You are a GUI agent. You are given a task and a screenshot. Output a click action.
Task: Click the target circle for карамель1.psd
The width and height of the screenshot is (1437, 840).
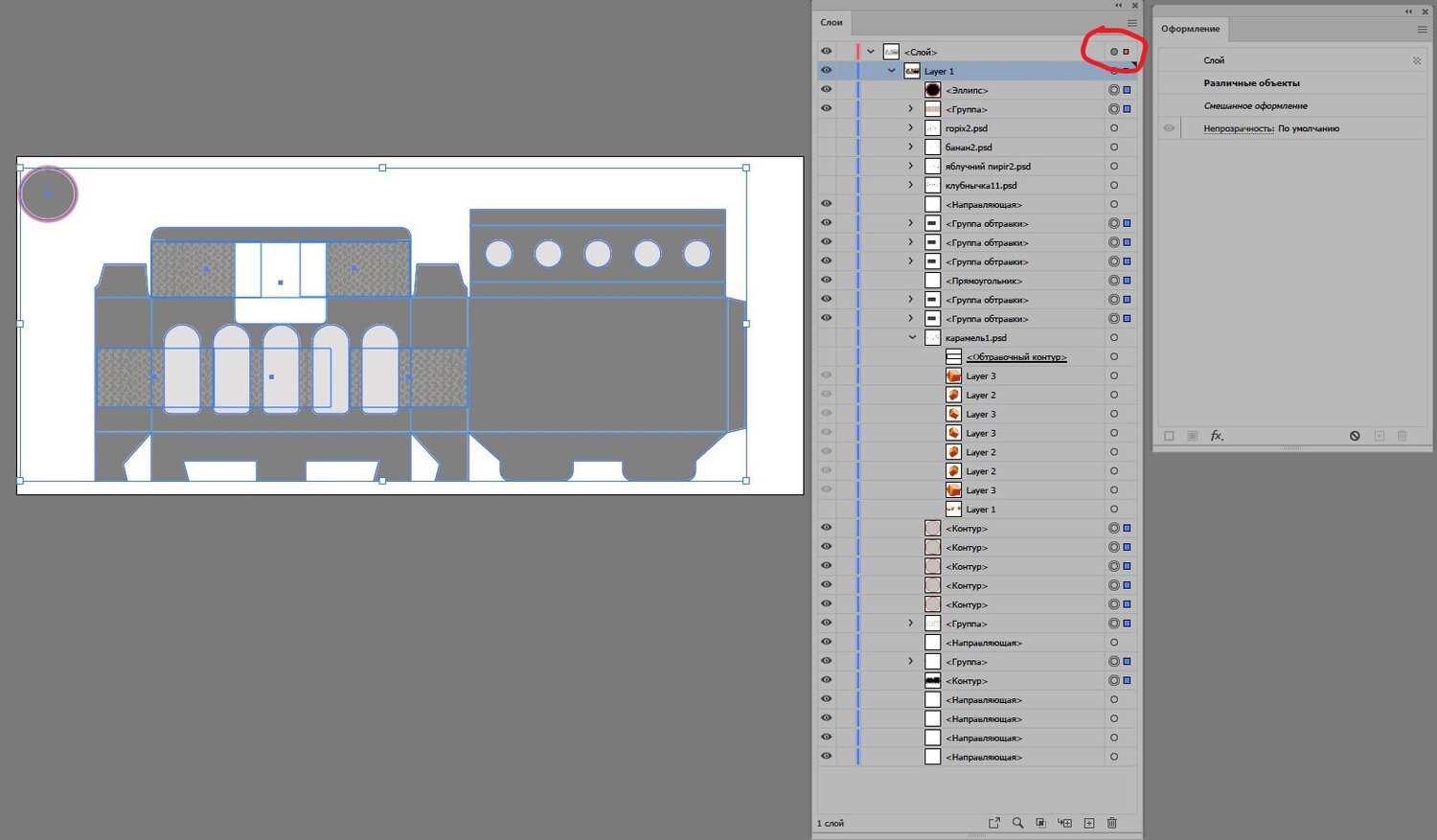pos(1114,337)
